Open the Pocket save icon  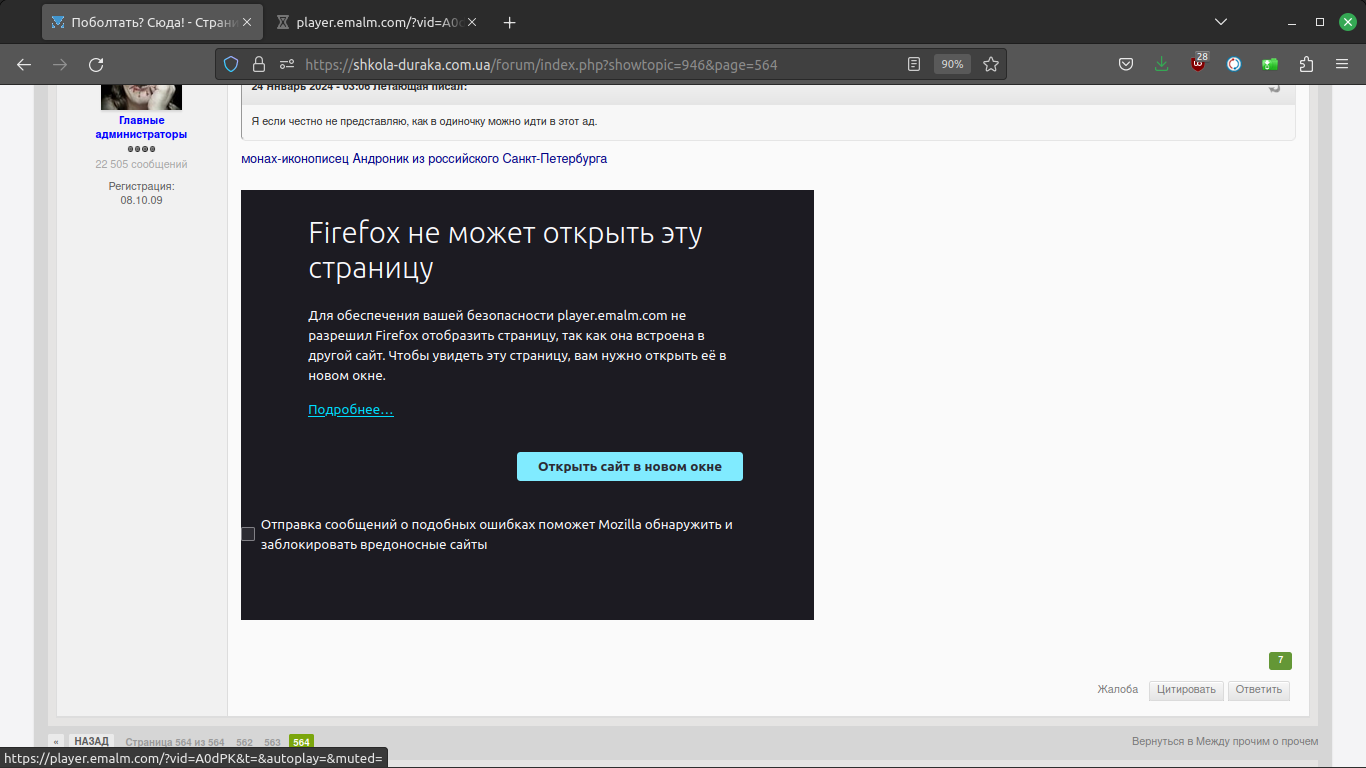click(1125, 64)
